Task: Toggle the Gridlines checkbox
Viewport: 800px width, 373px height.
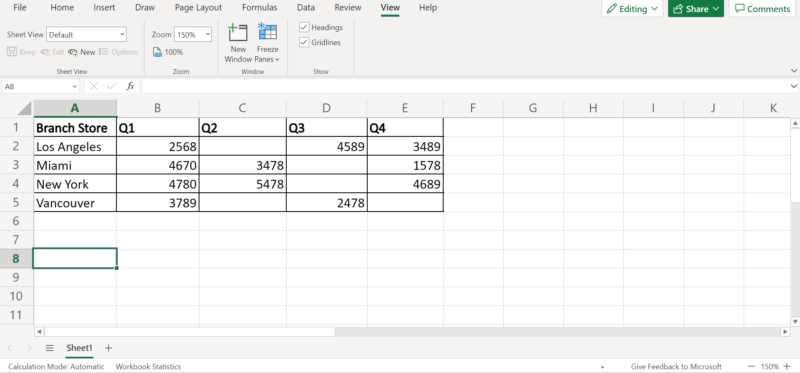Action: coord(304,42)
